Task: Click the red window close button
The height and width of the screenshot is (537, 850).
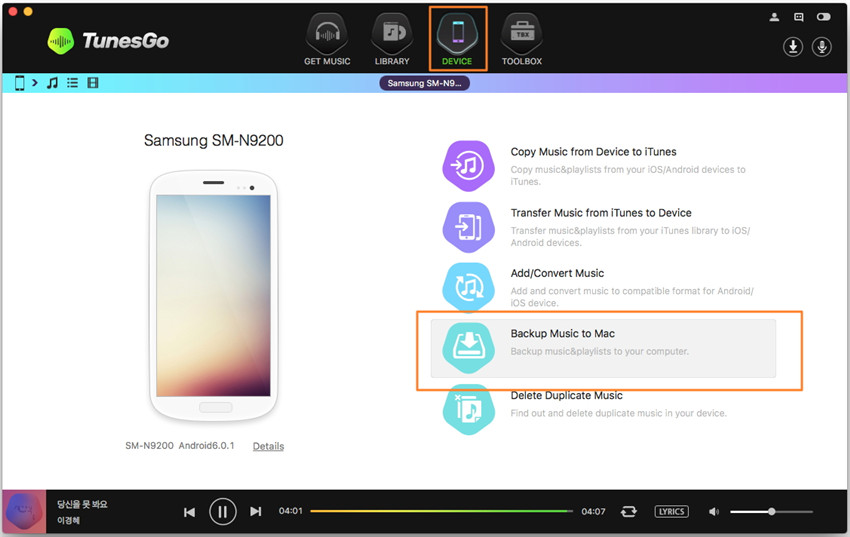Action: [x=13, y=11]
